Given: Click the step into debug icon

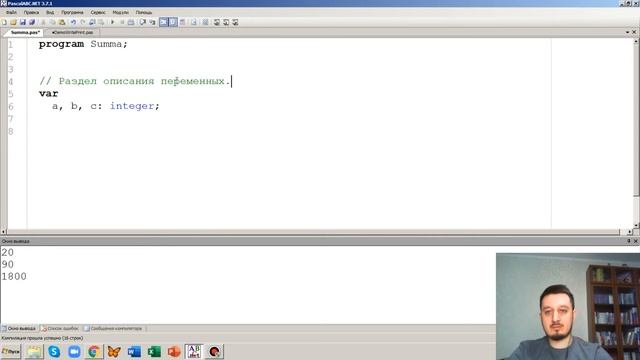Looking at the screenshot, I should (142, 22).
